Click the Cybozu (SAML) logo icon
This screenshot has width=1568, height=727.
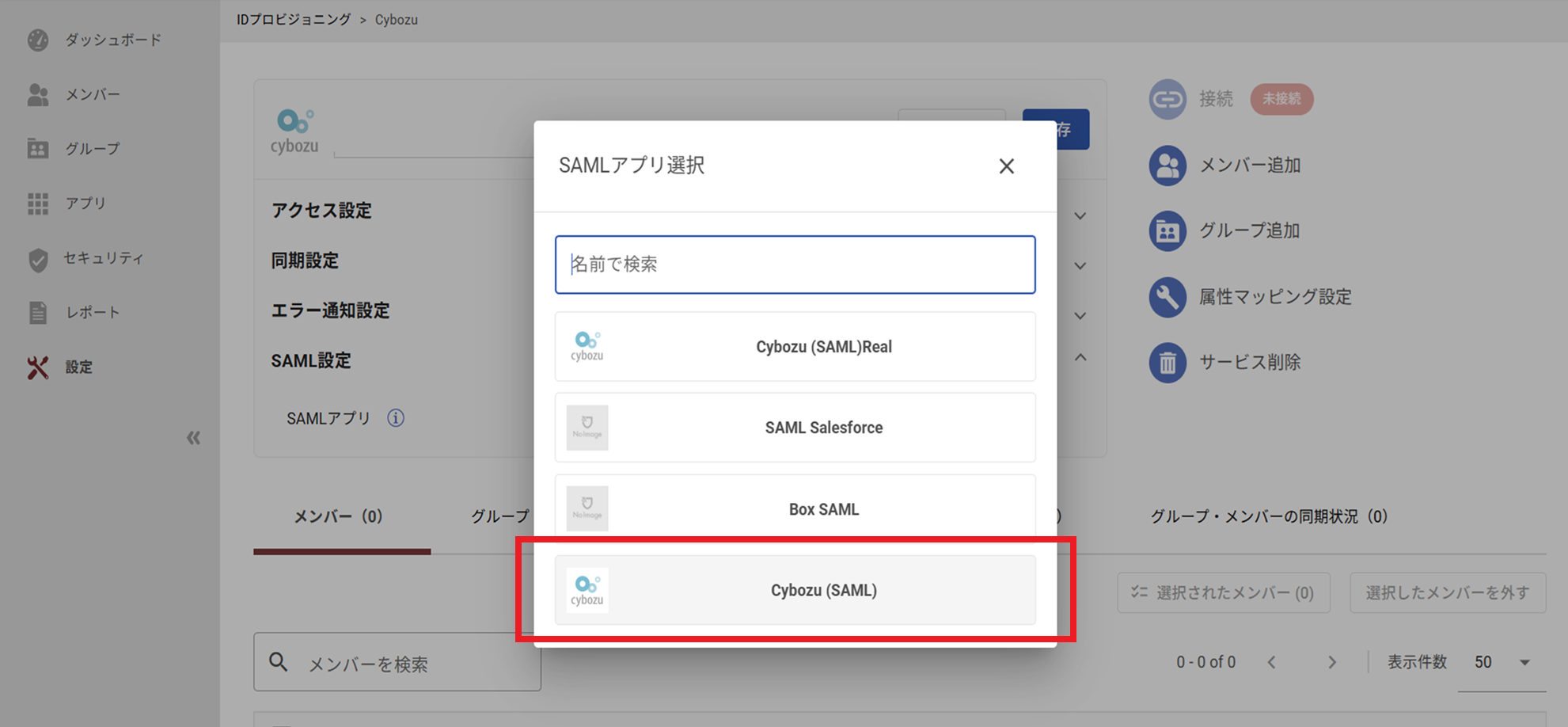coord(587,590)
